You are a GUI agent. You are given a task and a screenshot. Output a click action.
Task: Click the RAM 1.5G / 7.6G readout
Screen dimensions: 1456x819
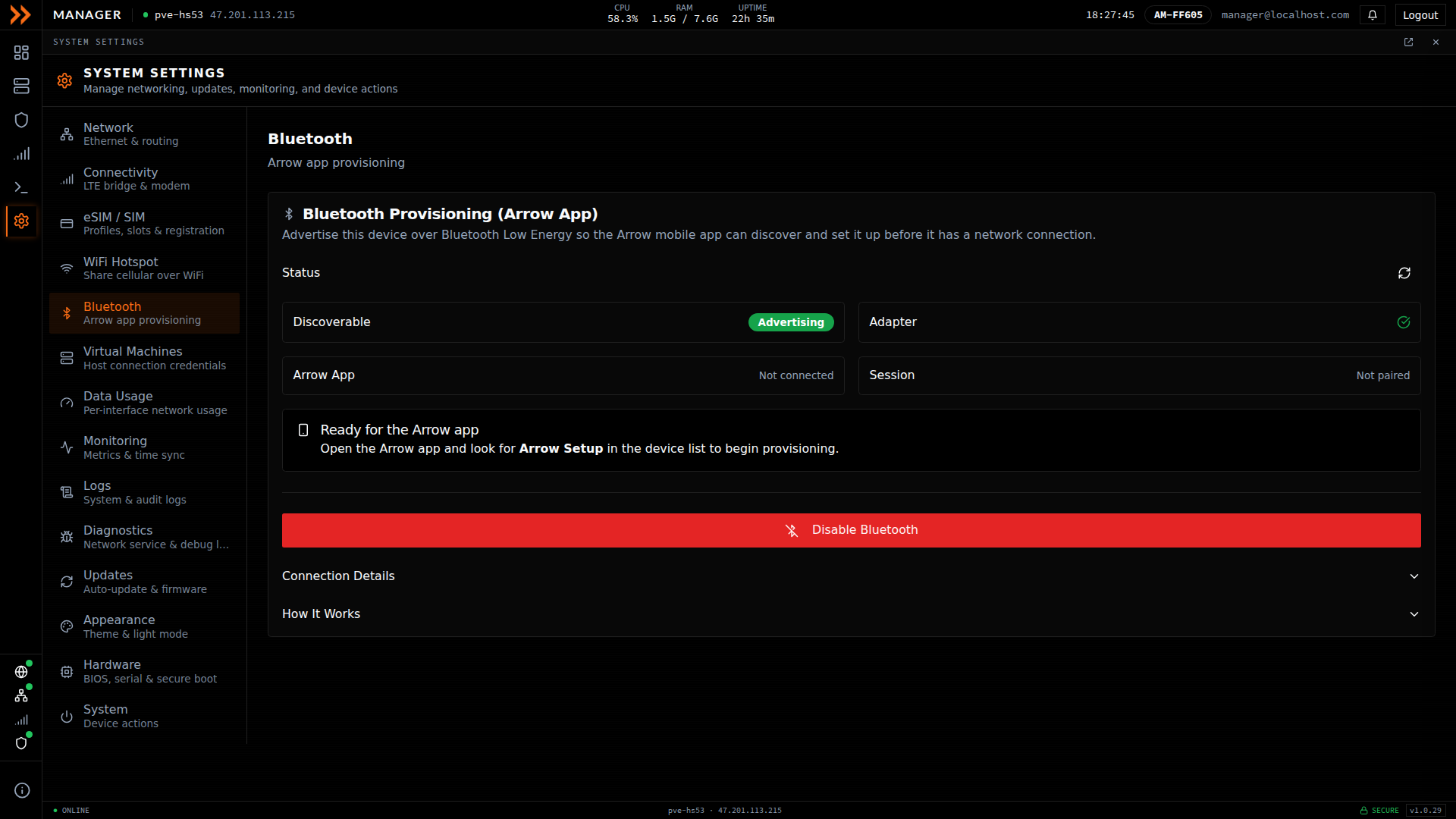pyautogui.click(x=684, y=14)
